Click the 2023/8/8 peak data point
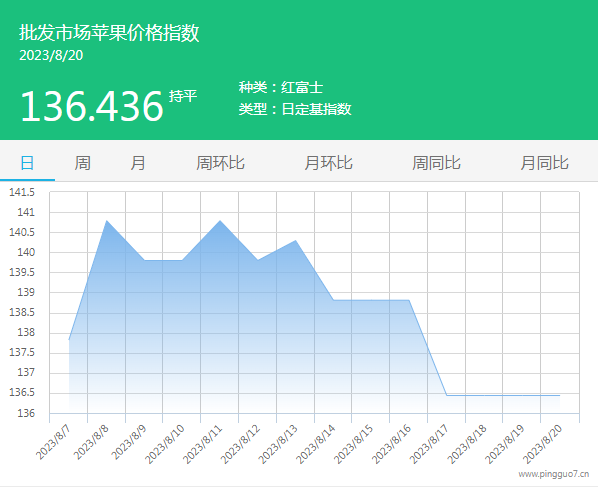598x487 pixels. click(x=106, y=220)
